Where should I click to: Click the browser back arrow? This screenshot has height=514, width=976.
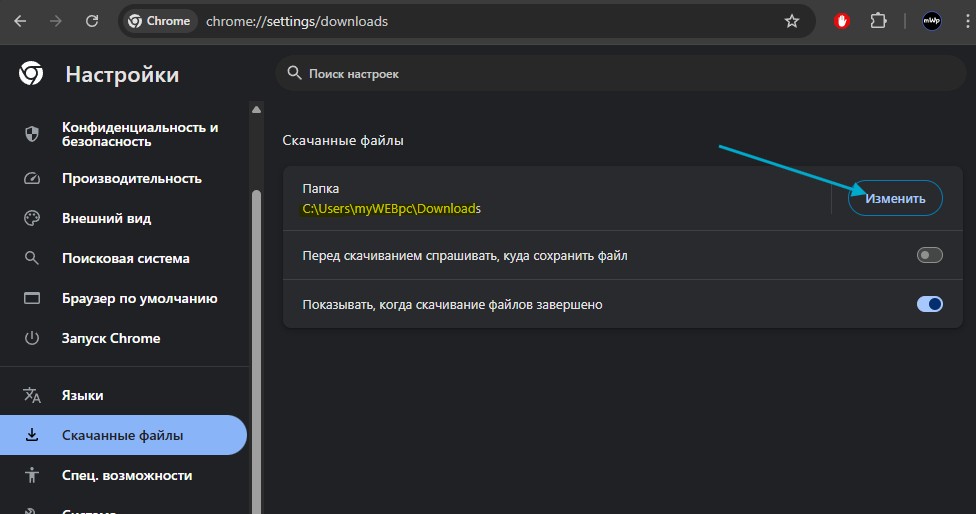click(x=20, y=21)
